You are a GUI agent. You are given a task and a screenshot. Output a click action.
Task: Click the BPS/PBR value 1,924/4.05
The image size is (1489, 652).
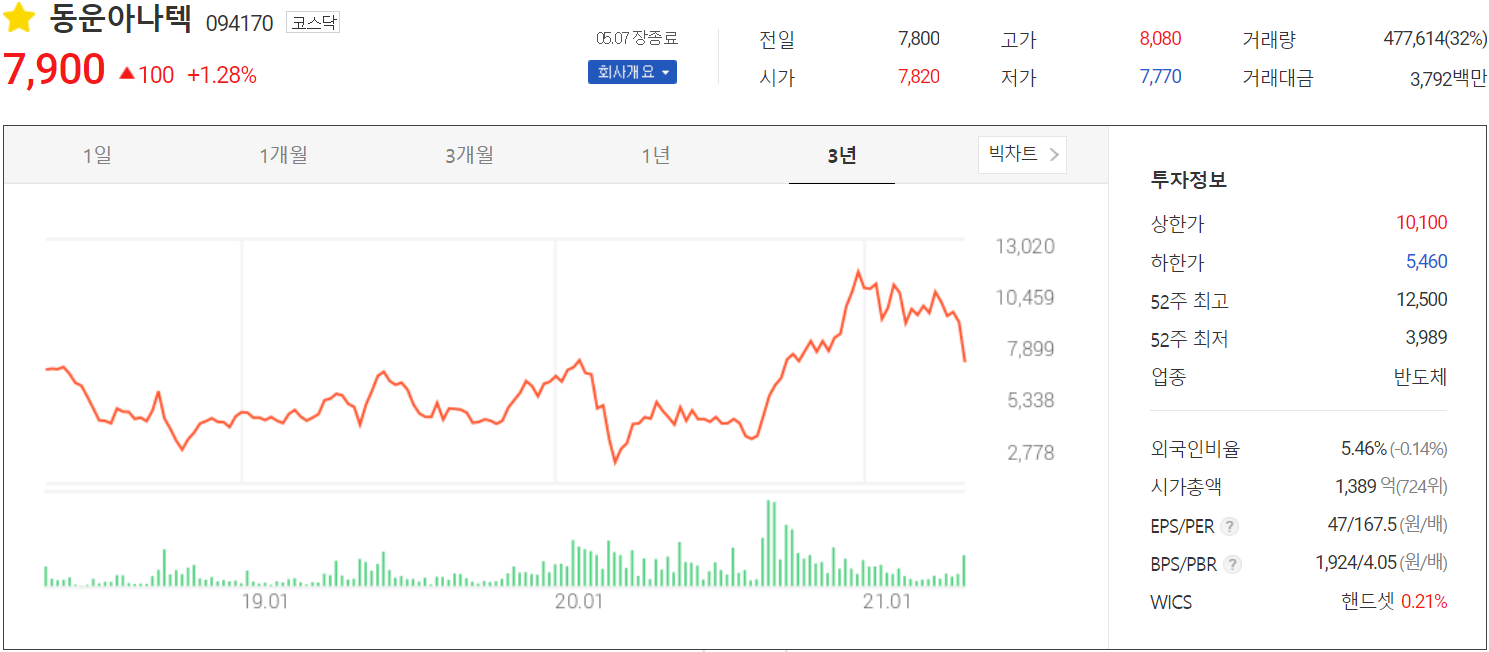[1356, 563]
